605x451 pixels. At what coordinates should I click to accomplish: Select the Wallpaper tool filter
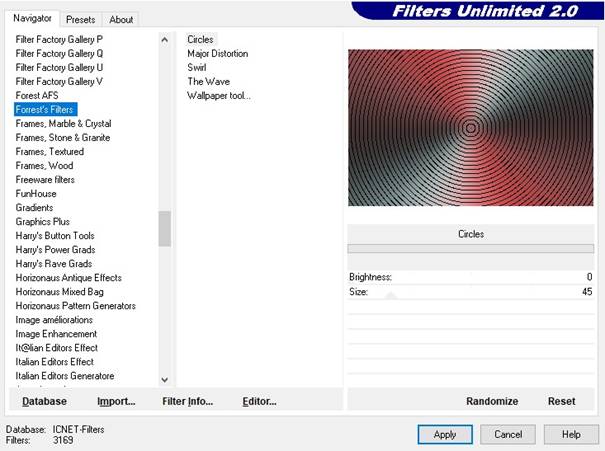point(219,96)
